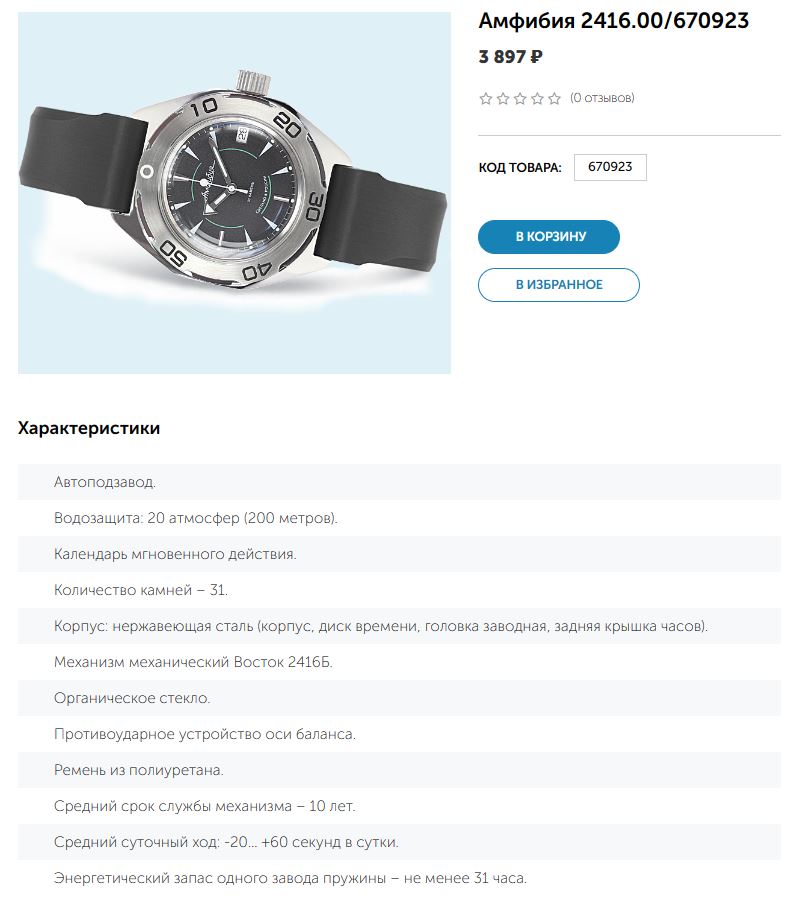The image size is (787, 905).
Task: Click the fifth rating star
Action: click(x=554, y=98)
